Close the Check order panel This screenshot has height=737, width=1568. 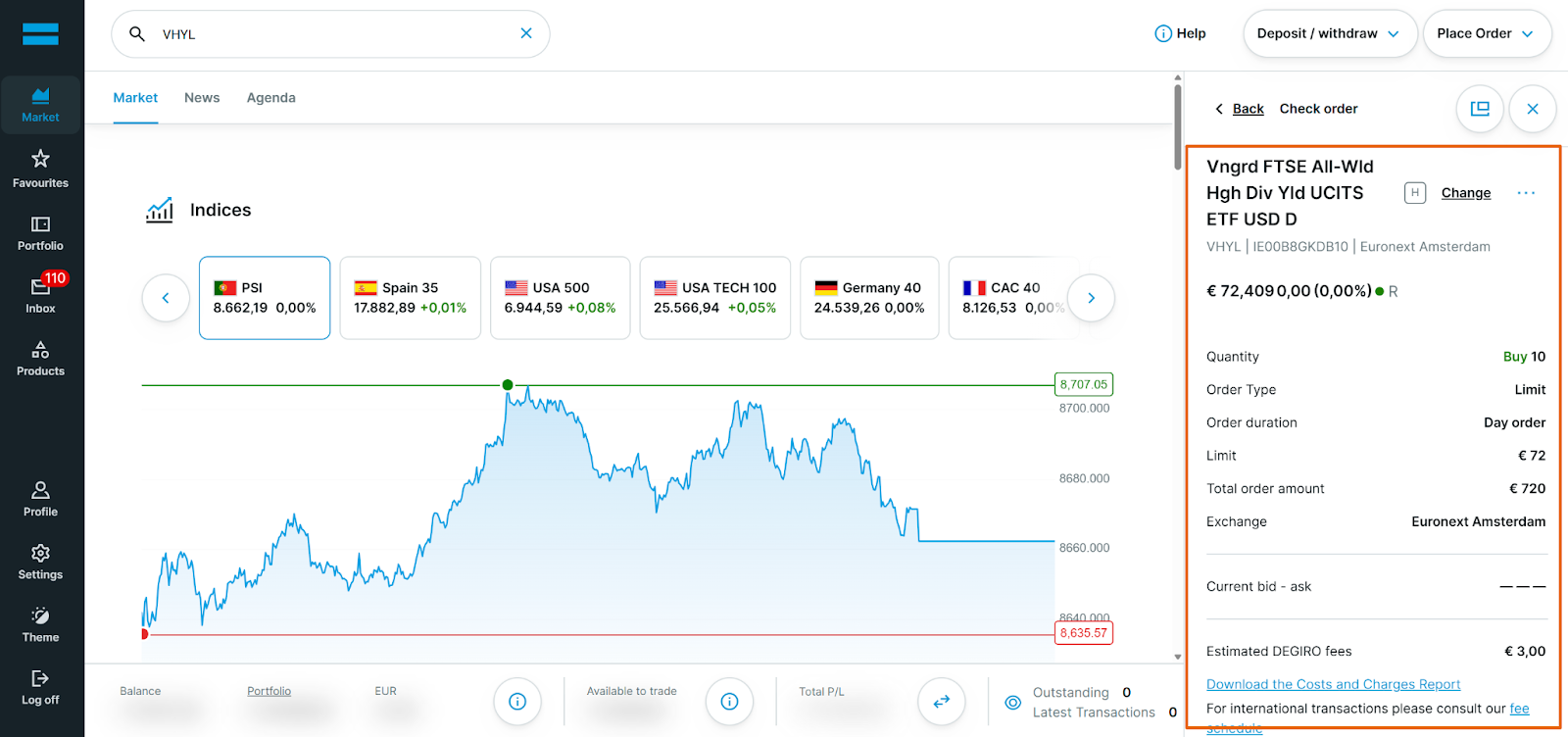pyautogui.click(x=1533, y=109)
